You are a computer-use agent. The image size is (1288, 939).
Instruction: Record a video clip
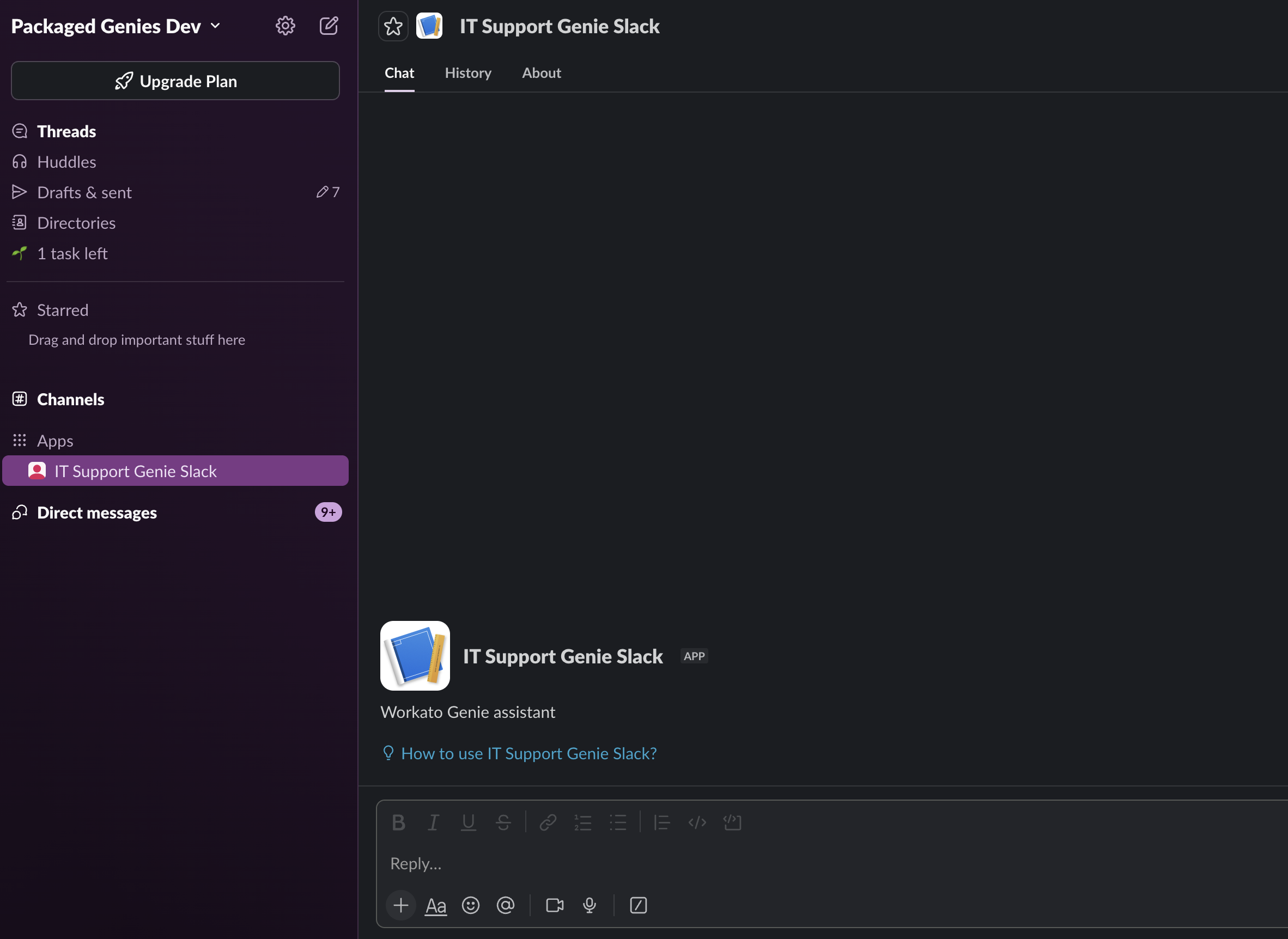point(555,905)
